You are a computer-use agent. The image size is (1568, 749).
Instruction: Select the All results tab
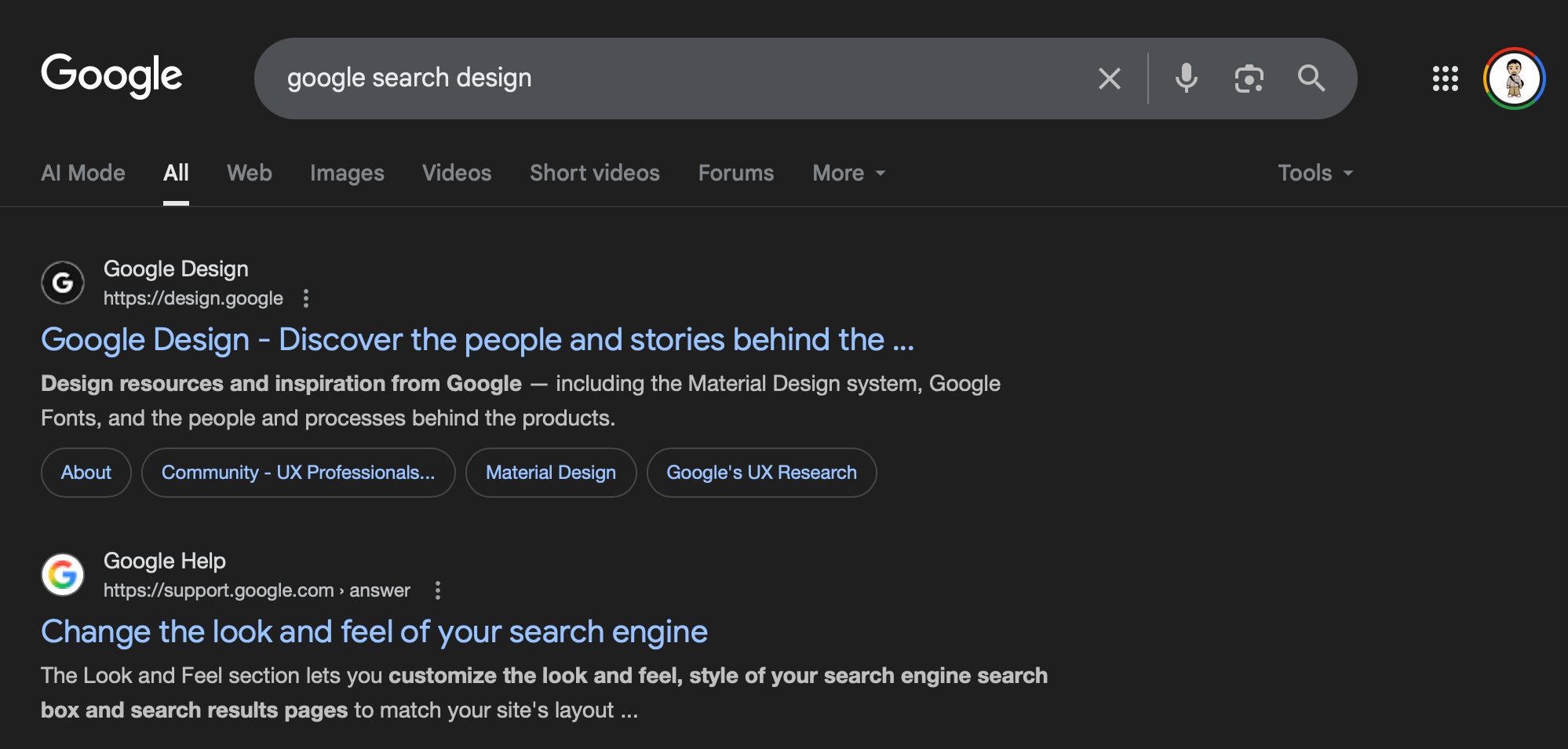tap(176, 173)
